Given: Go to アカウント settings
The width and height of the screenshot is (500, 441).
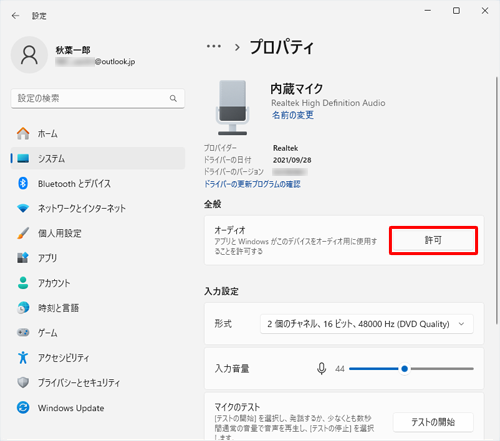Looking at the screenshot, I should pyautogui.click(x=98, y=283).
